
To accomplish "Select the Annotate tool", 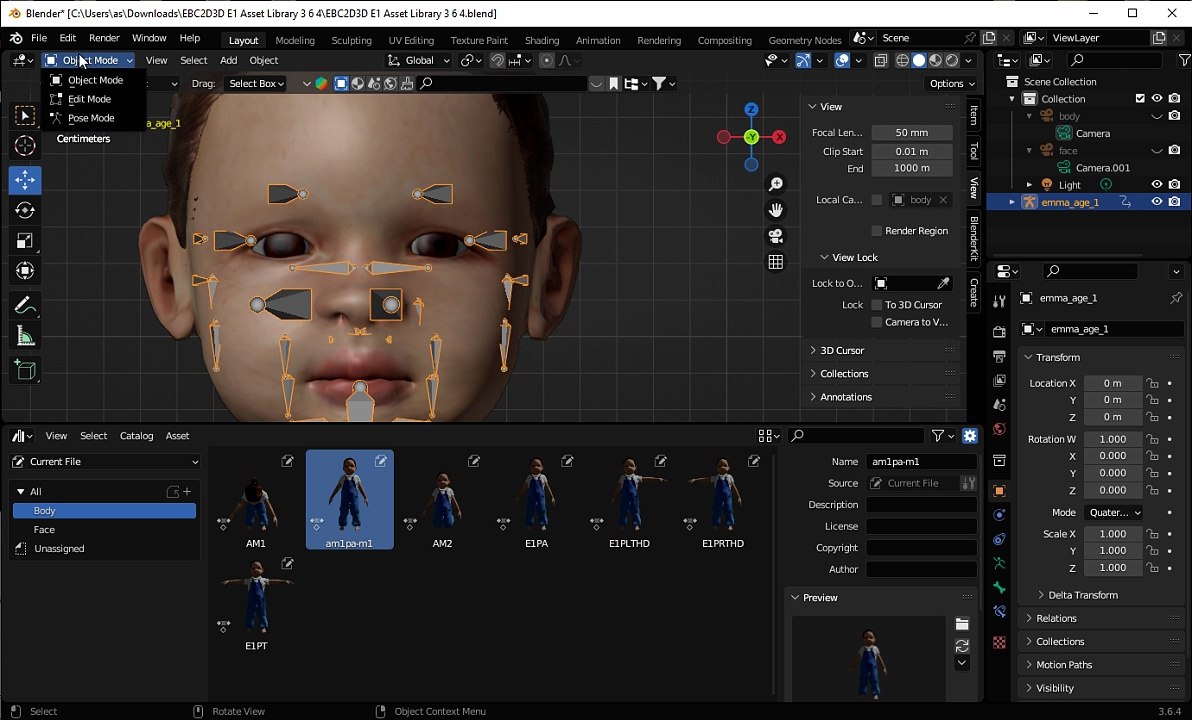I will (x=24, y=306).
